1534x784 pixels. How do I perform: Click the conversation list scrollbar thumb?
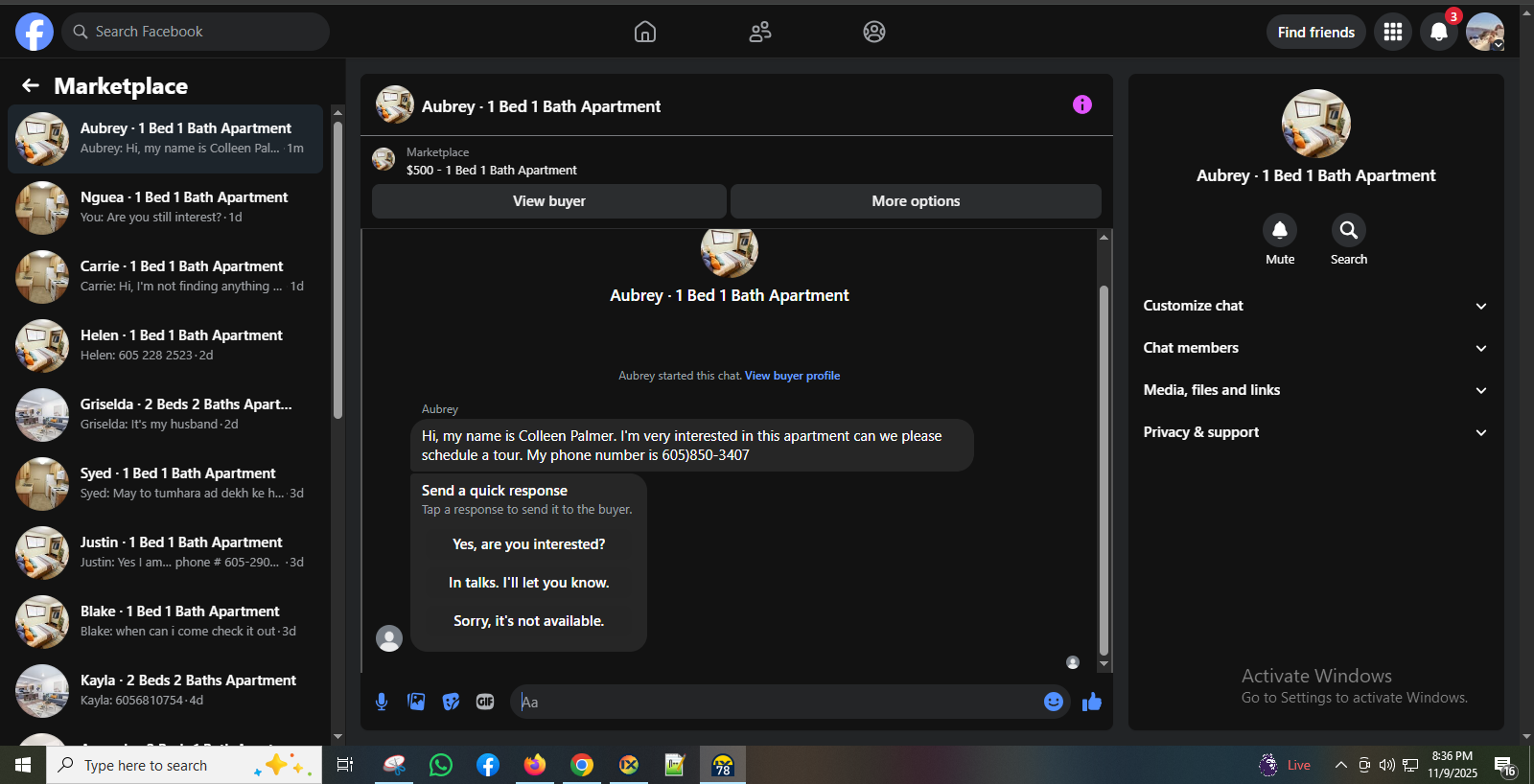coord(337,268)
